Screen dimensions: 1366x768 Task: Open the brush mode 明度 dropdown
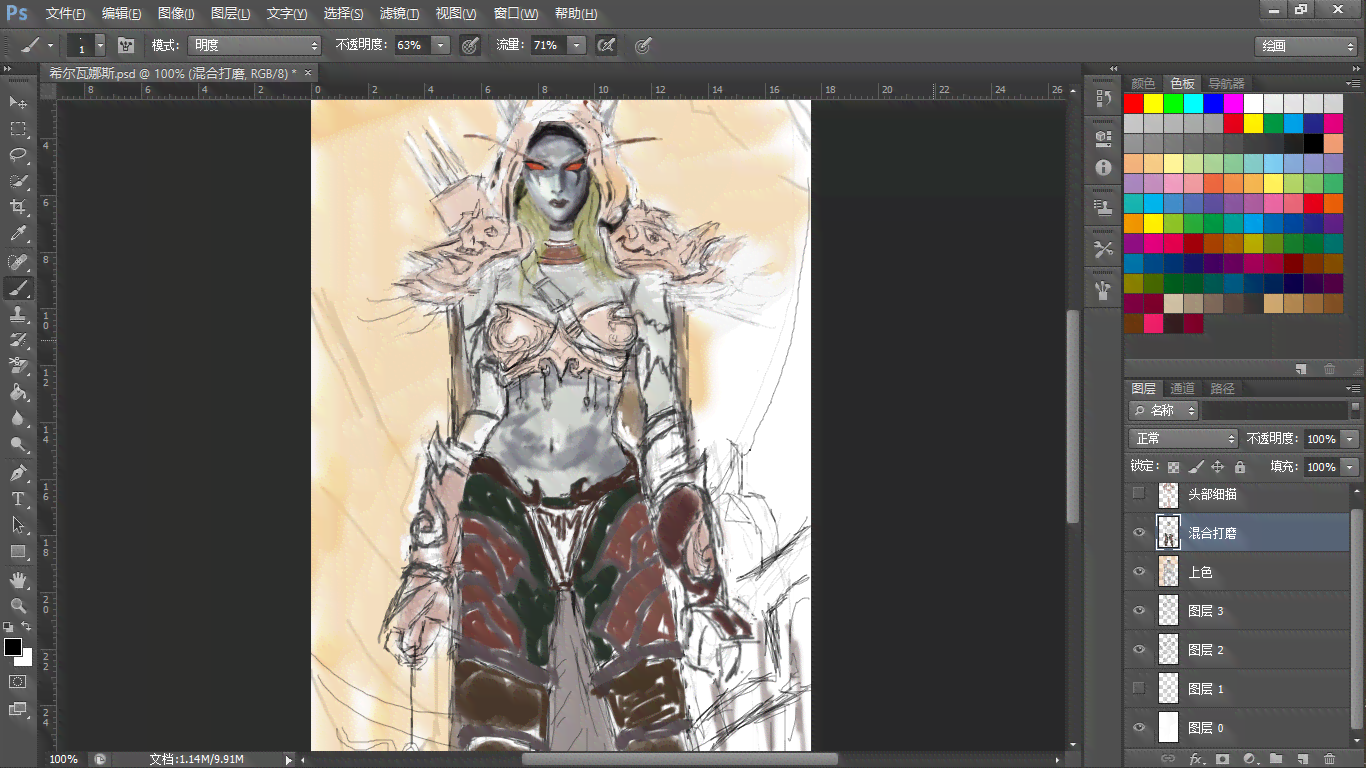pyautogui.click(x=255, y=45)
